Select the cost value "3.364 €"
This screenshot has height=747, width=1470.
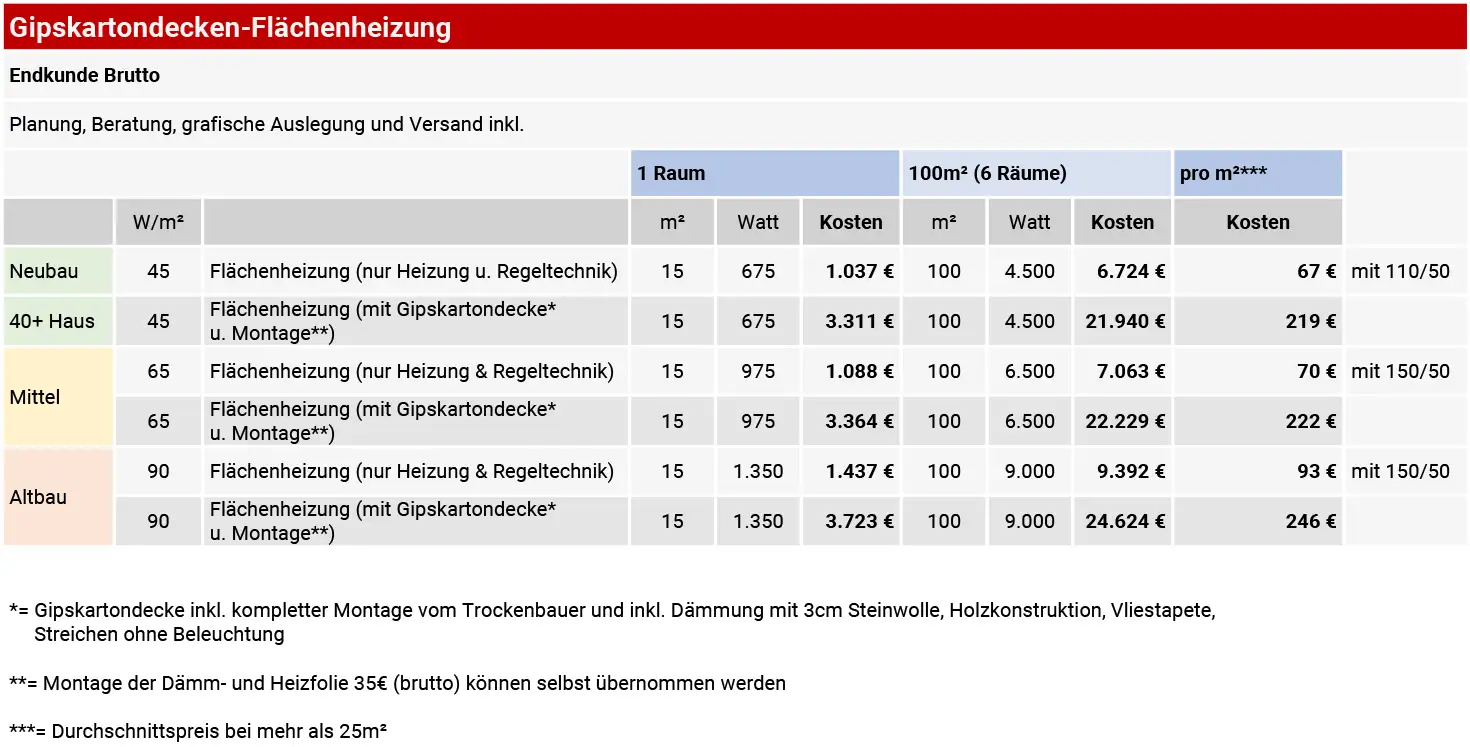coord(860,421)
